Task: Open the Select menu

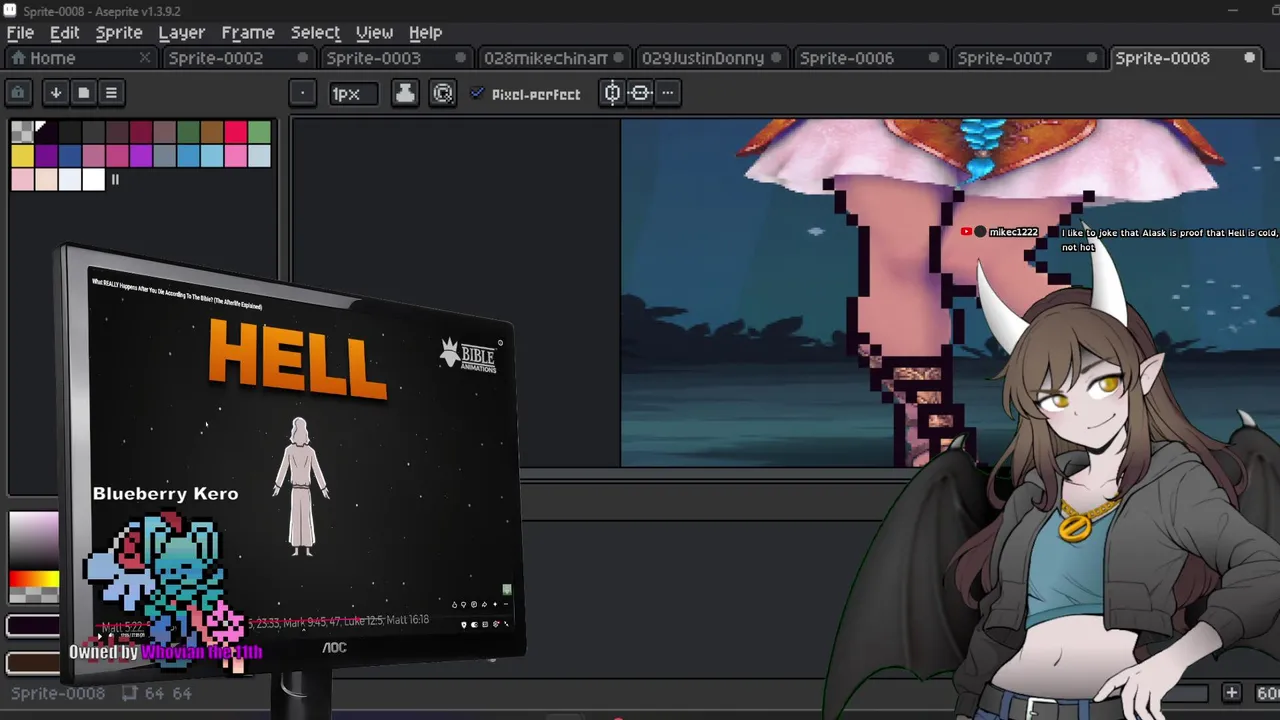Action: [x=315, y=32]
